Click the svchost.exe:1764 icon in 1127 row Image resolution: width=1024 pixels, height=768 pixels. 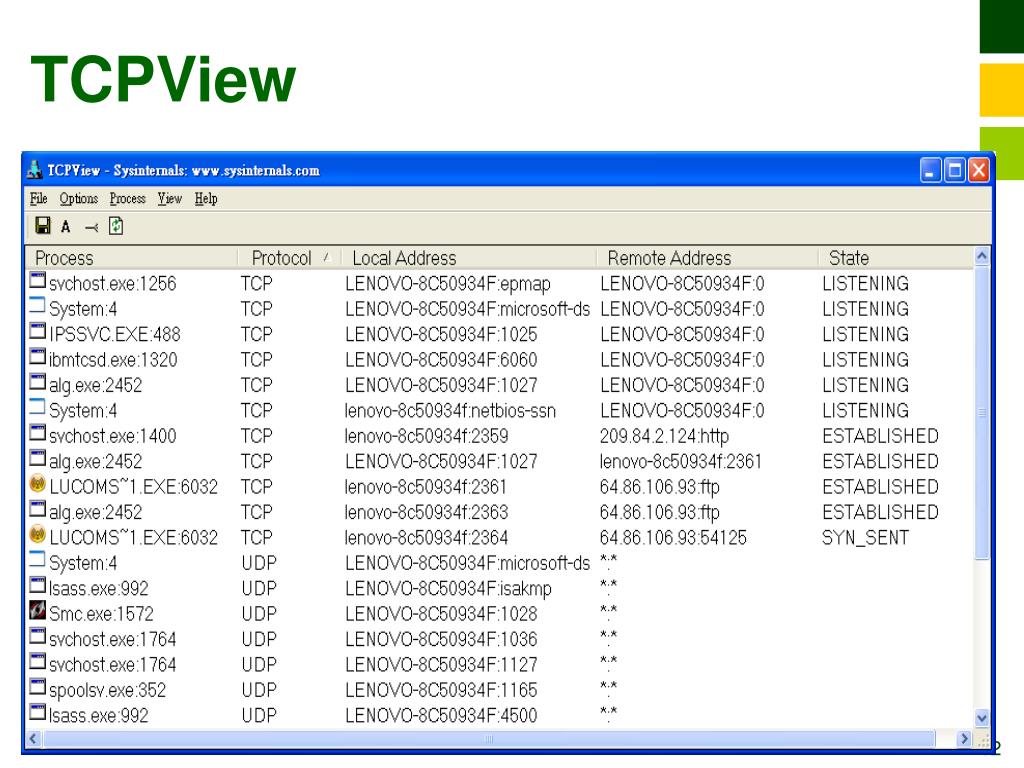tap(38, 662)
